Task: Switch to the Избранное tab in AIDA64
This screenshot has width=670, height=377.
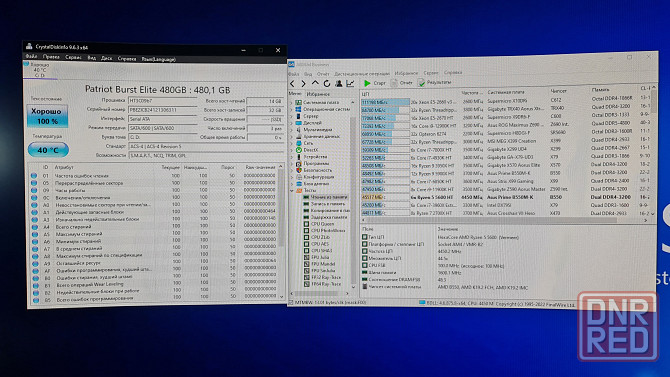Action: 318,94
